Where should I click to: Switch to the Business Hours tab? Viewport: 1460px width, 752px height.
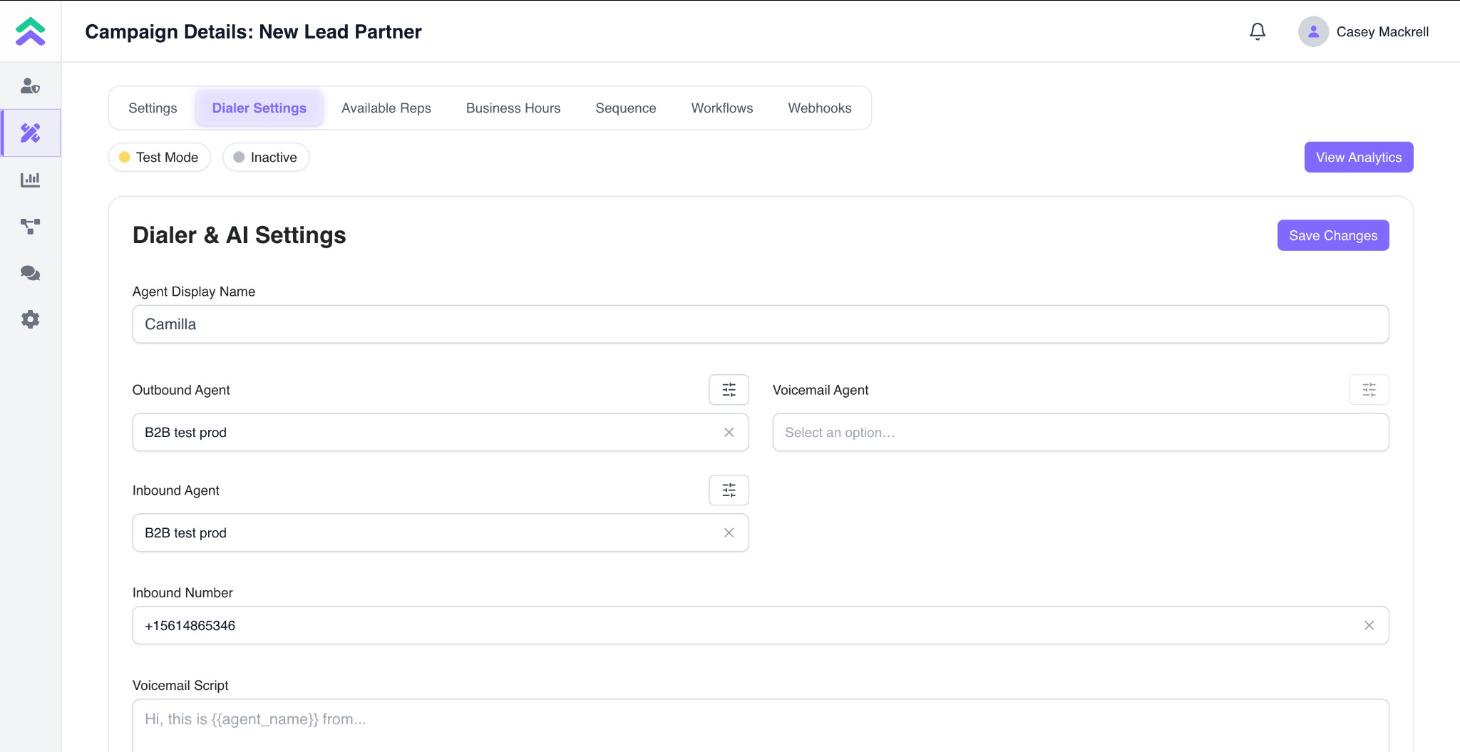[512, 107]
